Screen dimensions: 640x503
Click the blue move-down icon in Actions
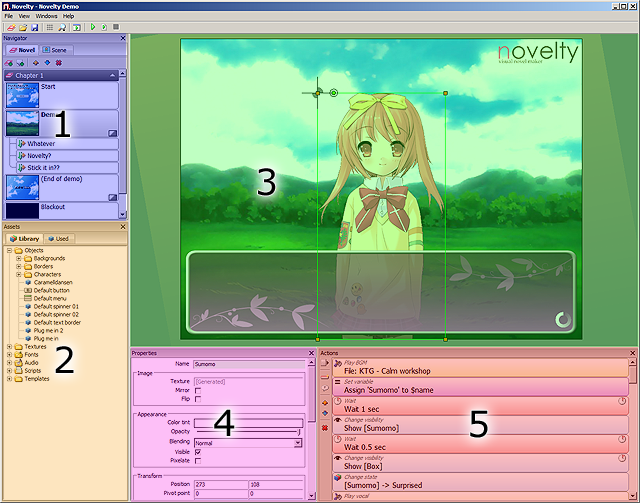click(325, 413)
